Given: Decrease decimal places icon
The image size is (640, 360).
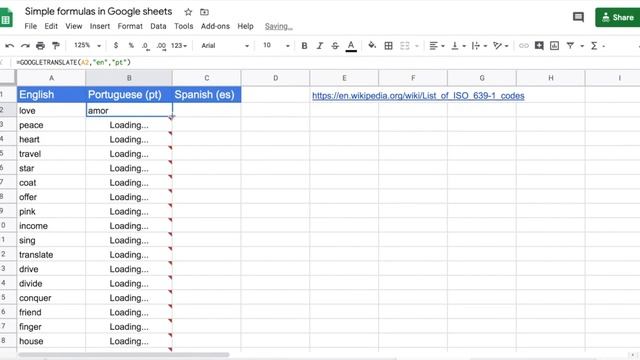Looking at the screenshot, I should coord(146,46).
